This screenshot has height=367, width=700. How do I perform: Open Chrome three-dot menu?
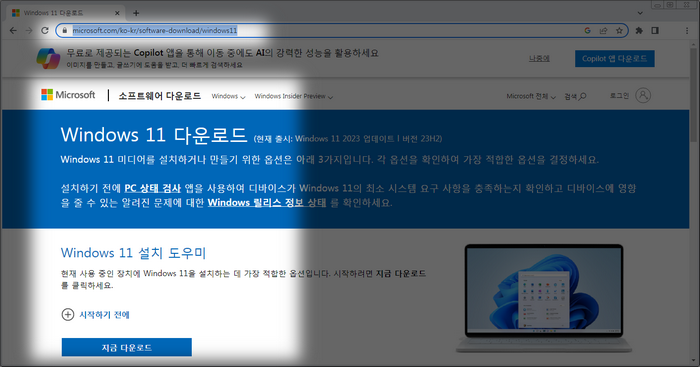click(687, 30)
